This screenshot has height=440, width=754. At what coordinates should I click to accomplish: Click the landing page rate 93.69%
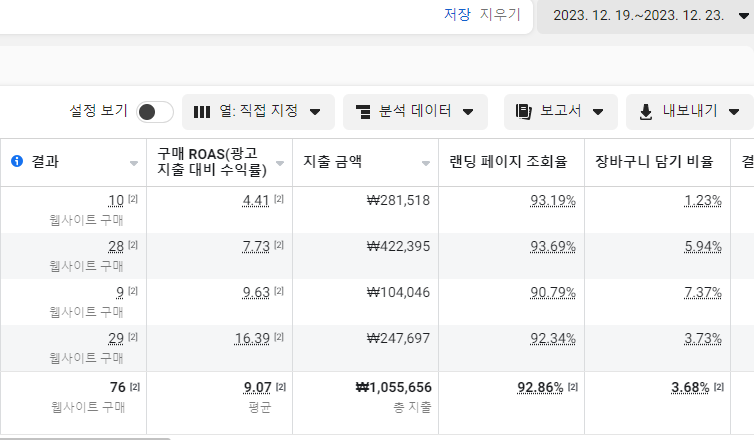(553, 246)
